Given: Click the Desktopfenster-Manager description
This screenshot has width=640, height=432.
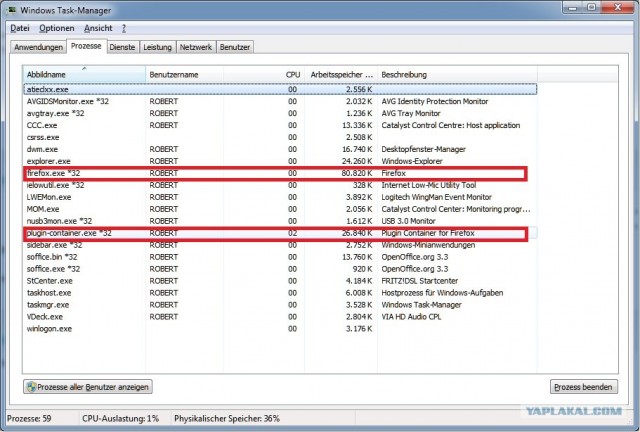Looking at the screenshot, I should click(x=424, y=149).
